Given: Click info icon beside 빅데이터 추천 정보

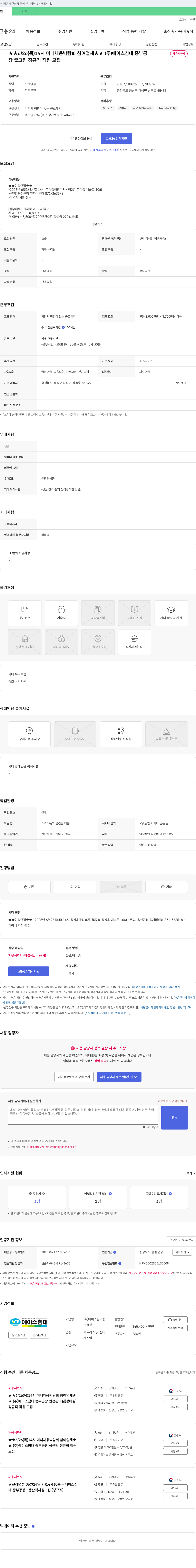Looking at the screenshot, I should pos(33,1526).
